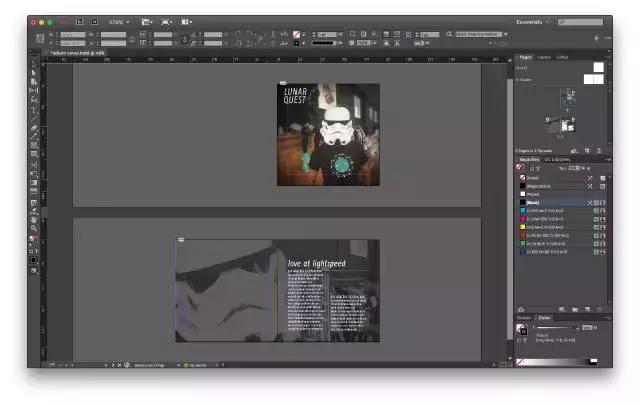Select the Selection tool arrow

pos(34,64)
